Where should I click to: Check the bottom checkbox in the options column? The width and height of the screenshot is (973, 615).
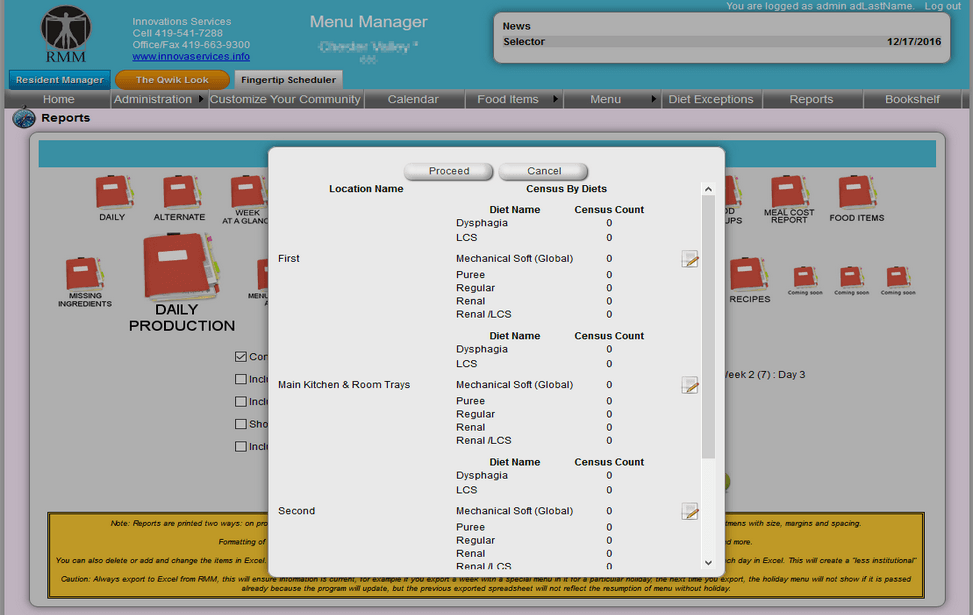point(241,446)
